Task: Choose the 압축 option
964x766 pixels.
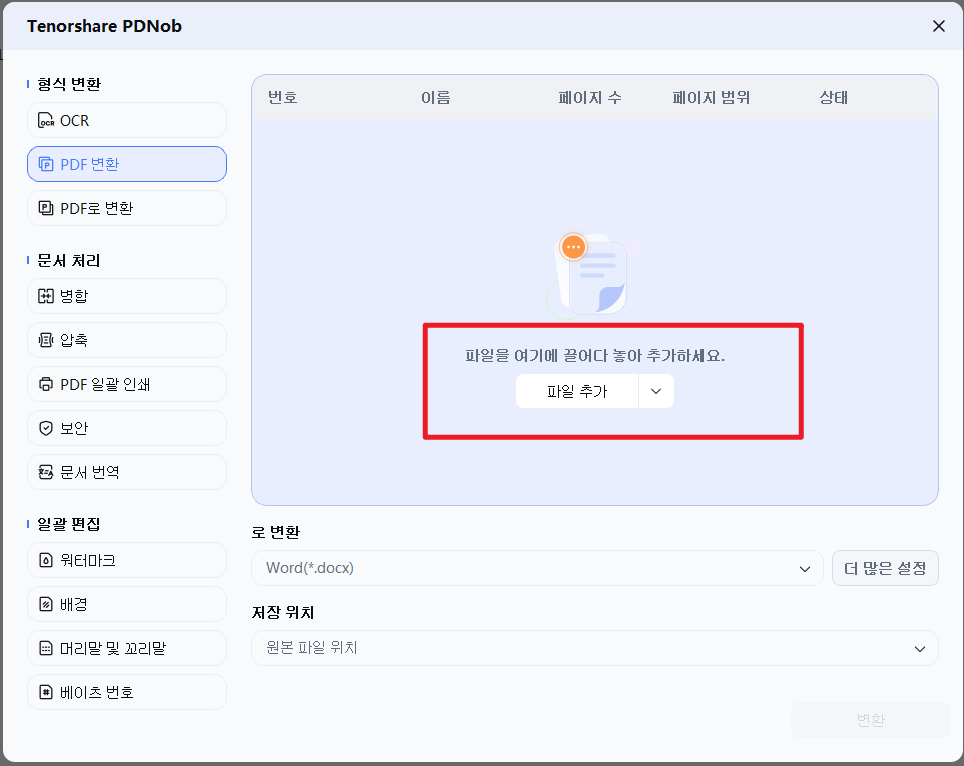Action: click(x=127, y=340)
